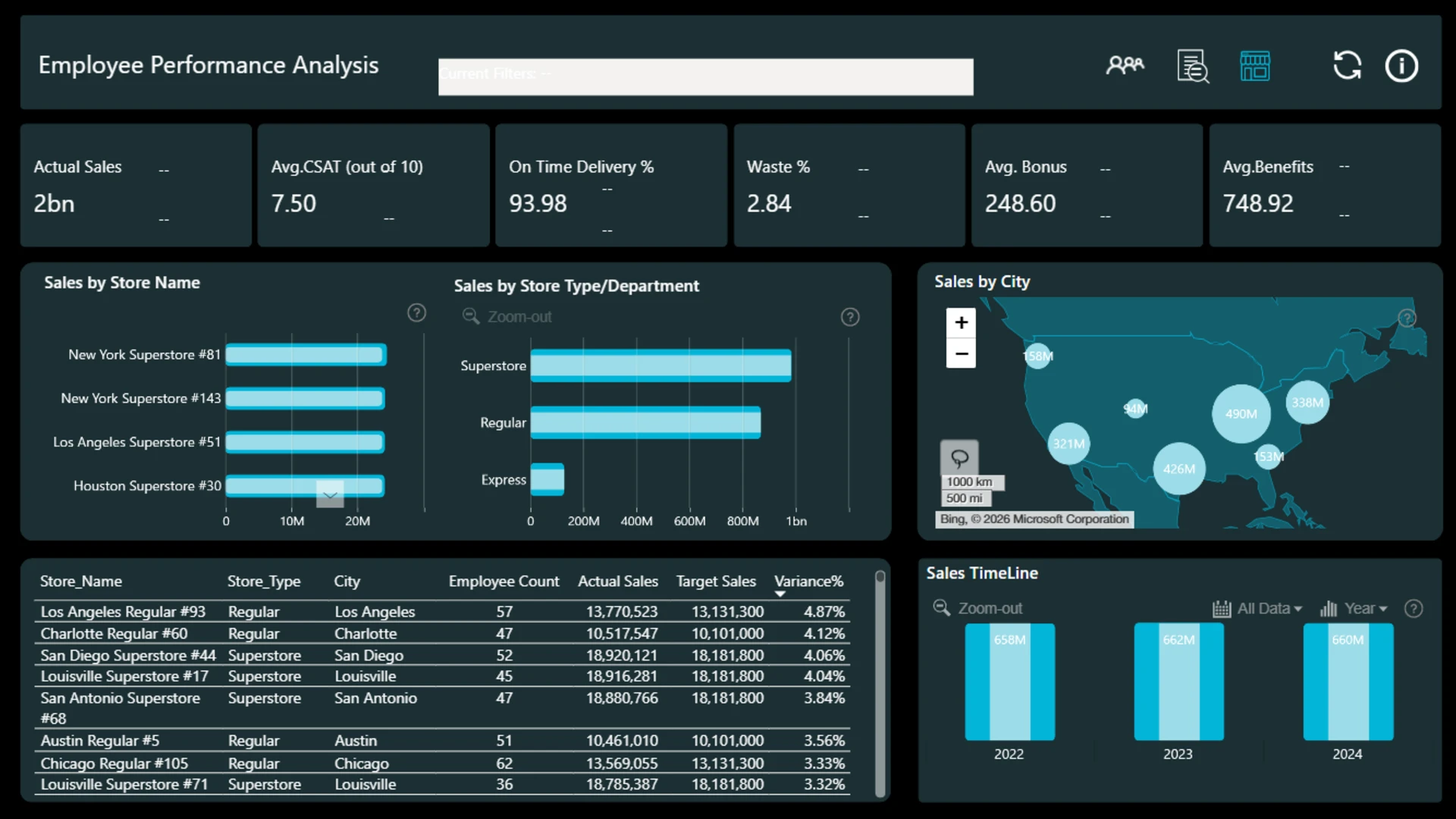Click the refresh filters icon

tap(1348, 65)
